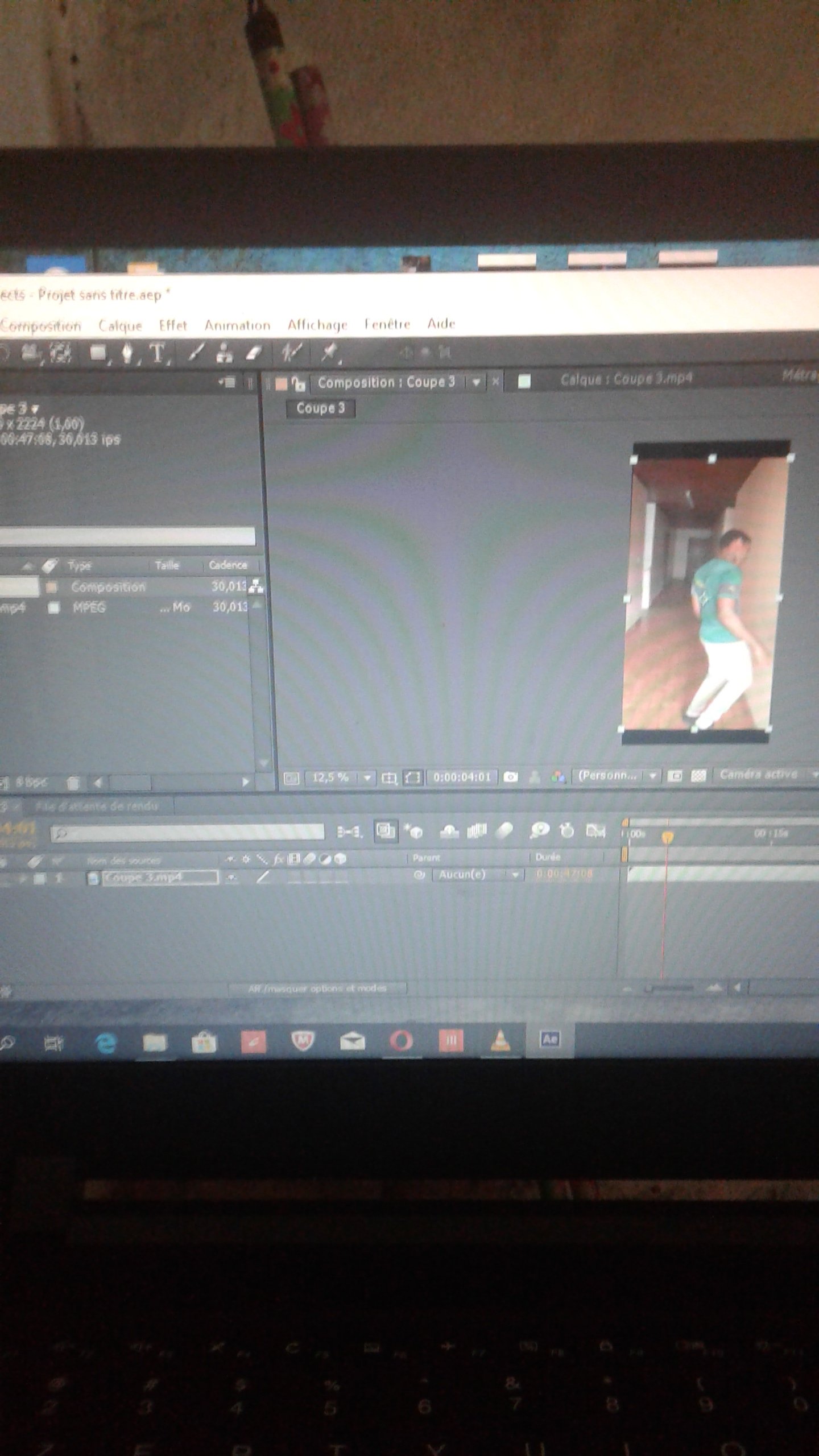
Task: Open Parent dropdown set to Aucun(e)
Action: (478, 875)
